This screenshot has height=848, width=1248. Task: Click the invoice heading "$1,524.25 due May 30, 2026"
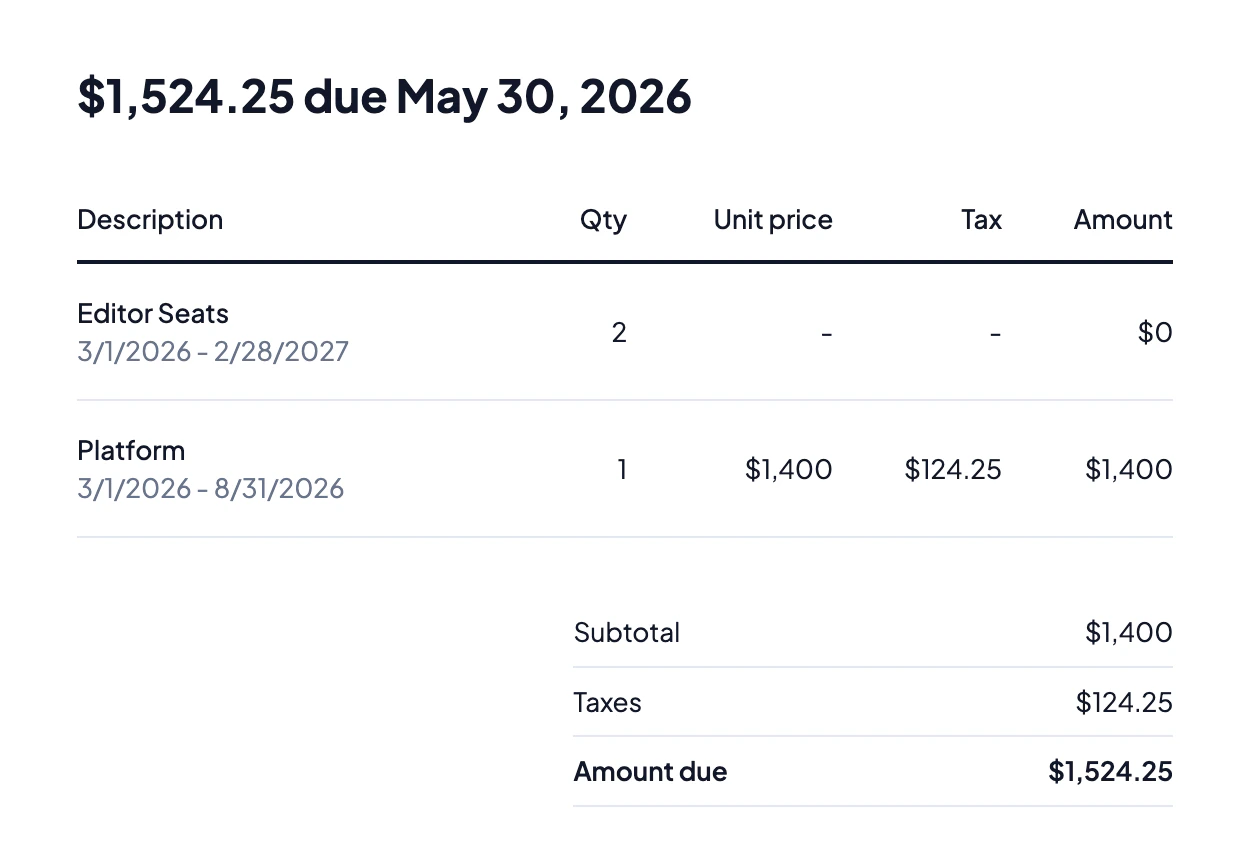click(384, 97)
